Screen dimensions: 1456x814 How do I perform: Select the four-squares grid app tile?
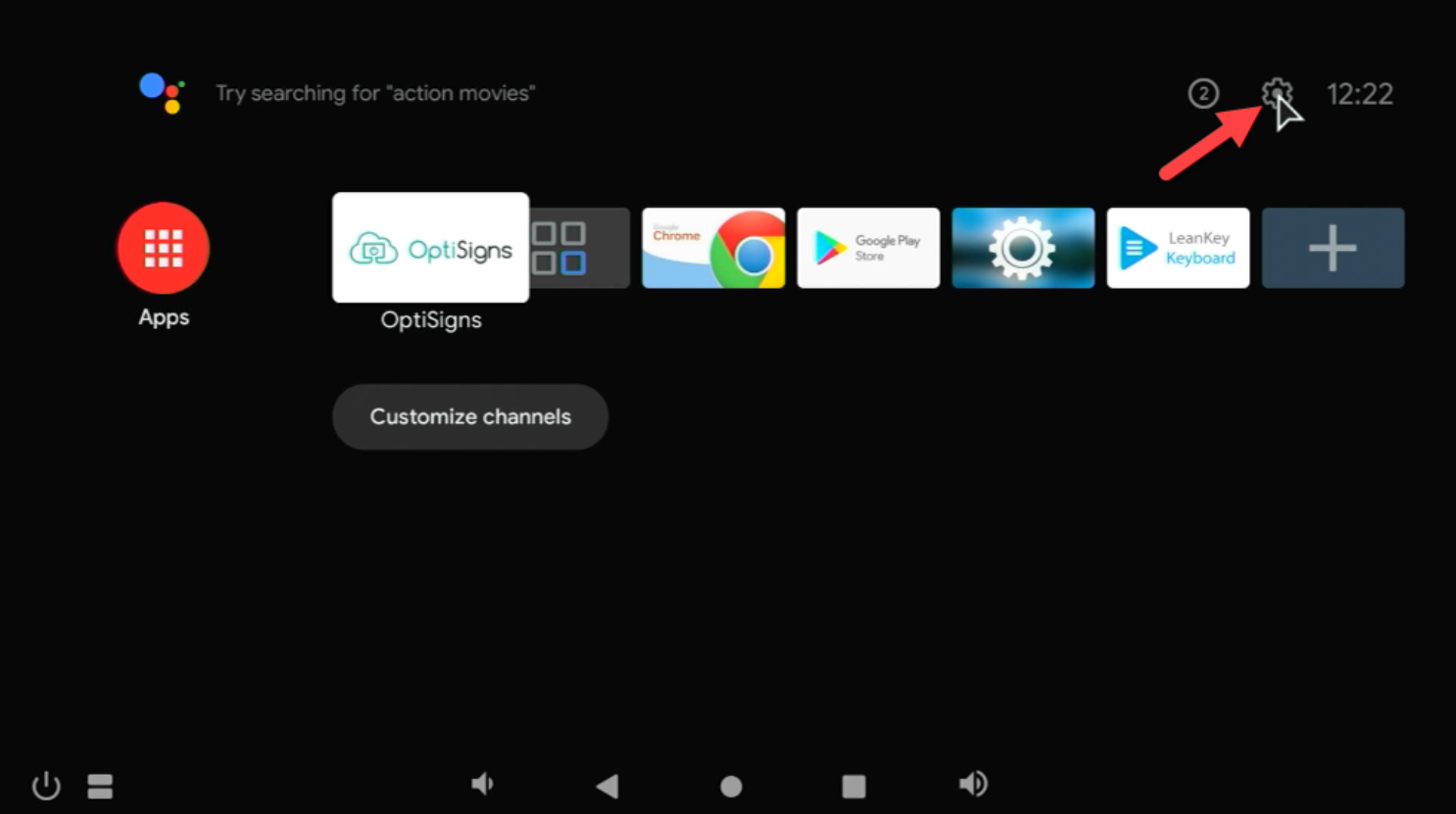(x=578, y=248)
